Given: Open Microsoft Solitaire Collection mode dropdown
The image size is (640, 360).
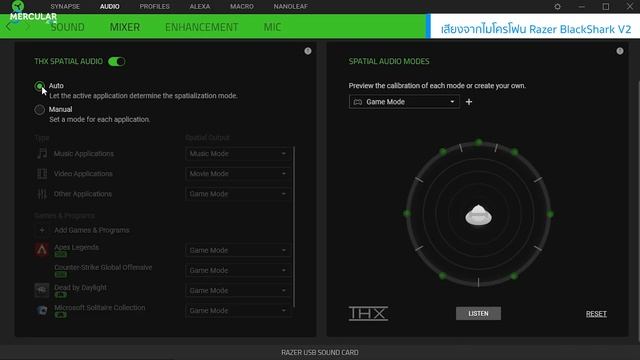Looking at the screenshot, I should (238, 311).
